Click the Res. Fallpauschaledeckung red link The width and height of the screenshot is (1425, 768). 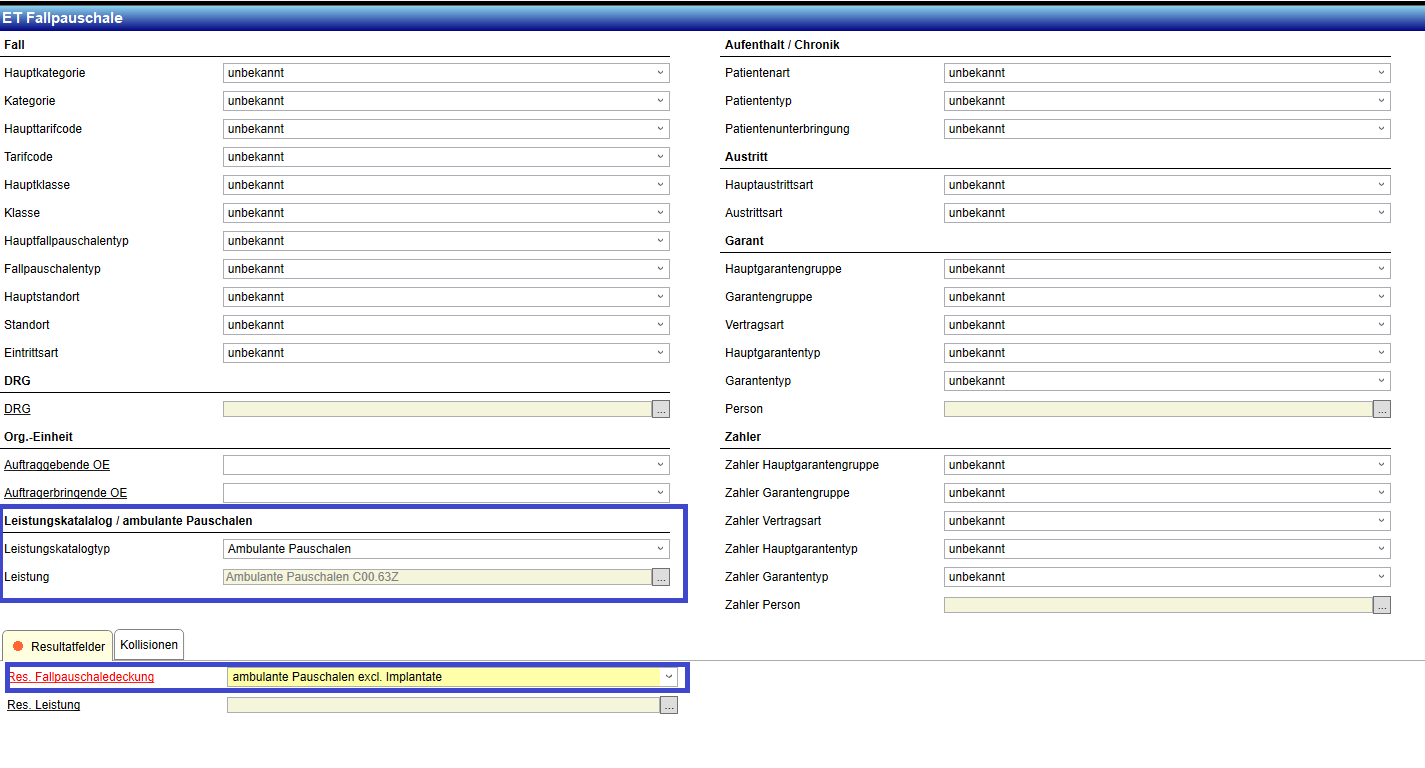pyautogui.click(x=81, y=677)
